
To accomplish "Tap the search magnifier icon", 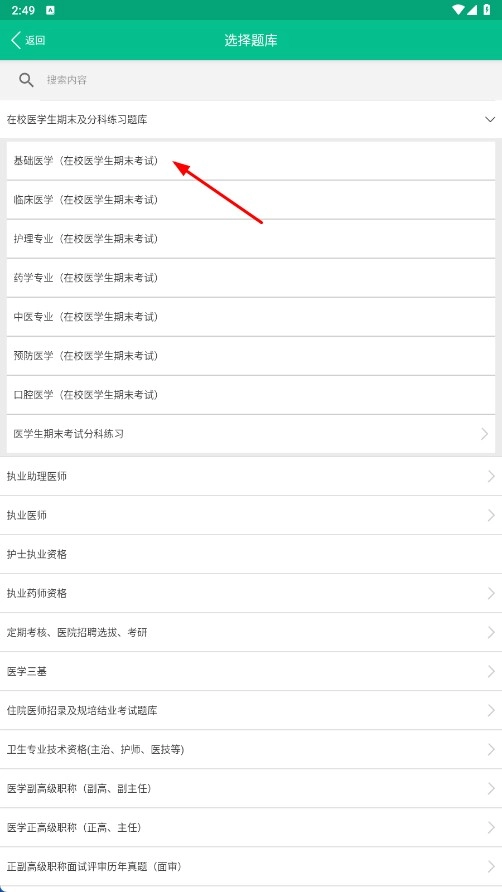I will [26, 80].
